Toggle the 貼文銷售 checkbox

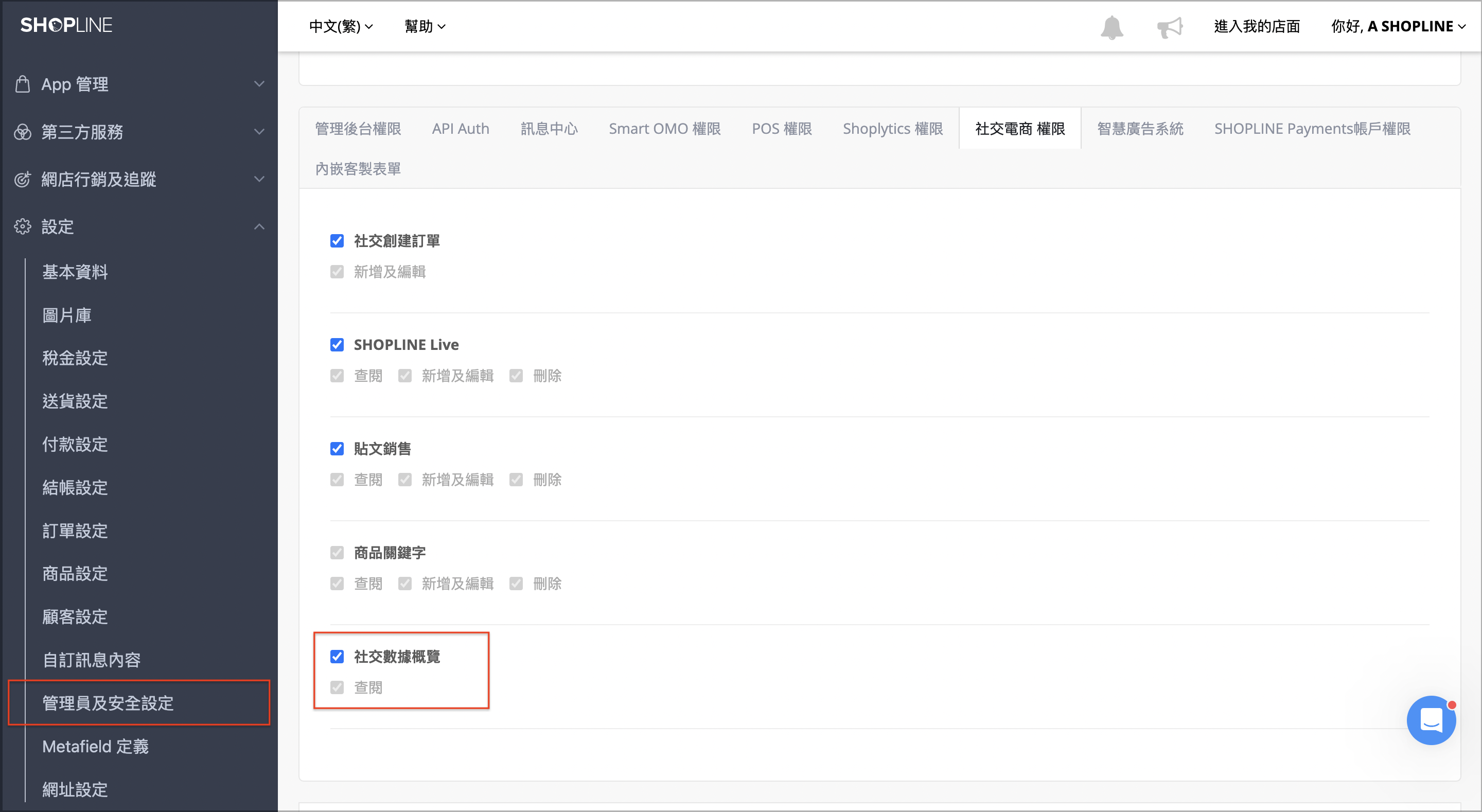(337, 448)
